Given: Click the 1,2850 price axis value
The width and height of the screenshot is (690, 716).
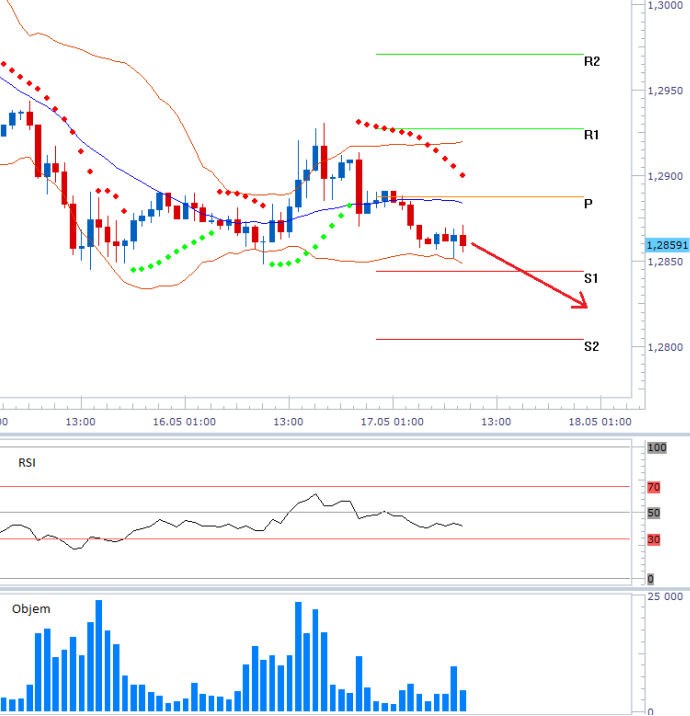Looking at the screenshot, I should 665,262.
